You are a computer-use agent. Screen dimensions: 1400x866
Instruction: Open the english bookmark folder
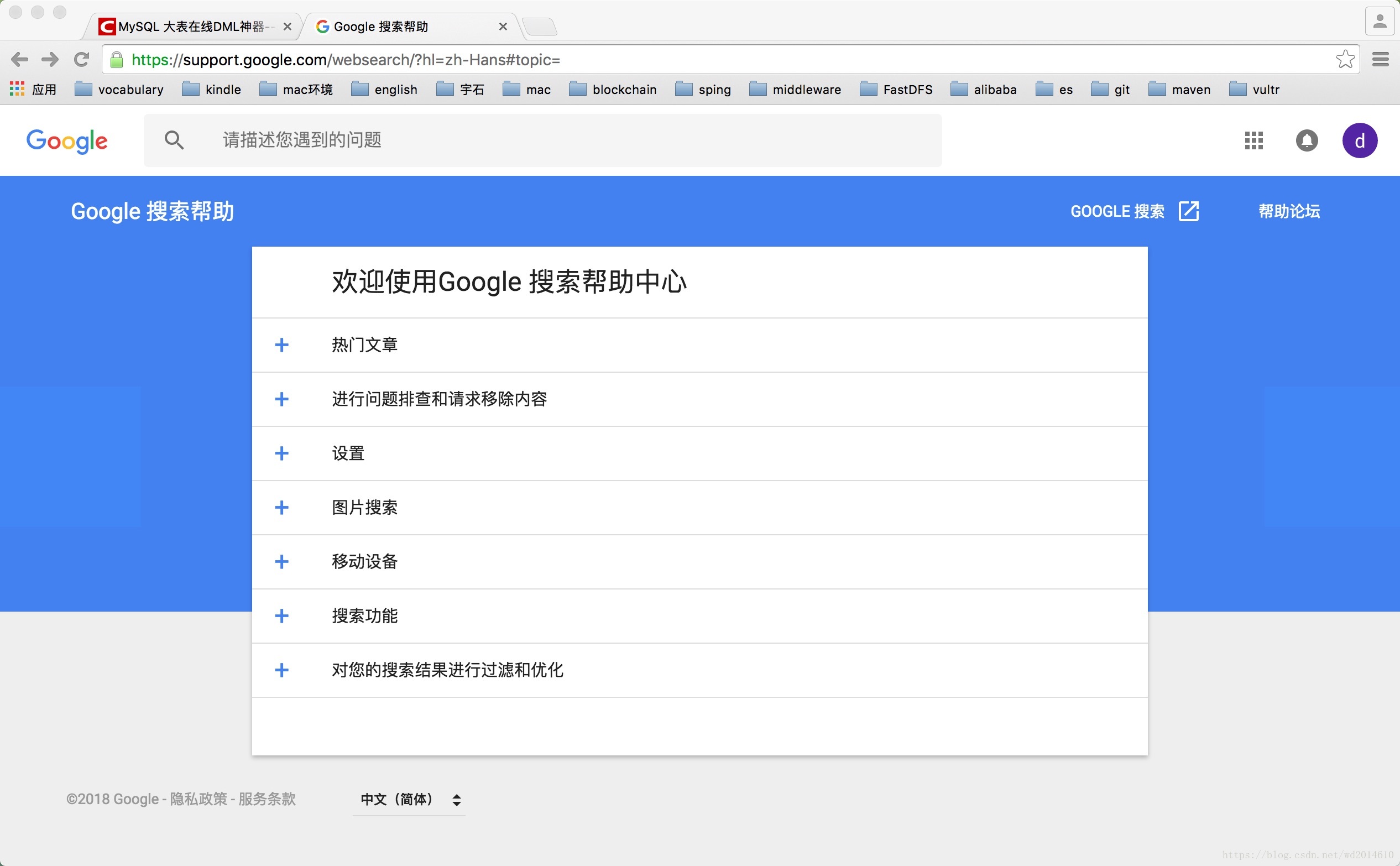pos(384,89)
